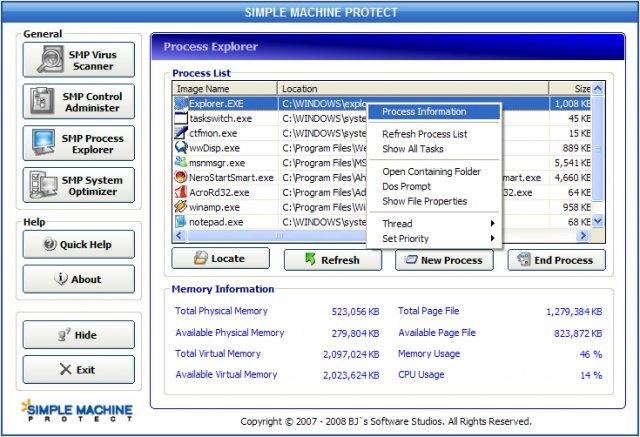This screenshot has height=437, width=640.
Task: Launch the SMP System Optimizer
Action: (79, 185)
